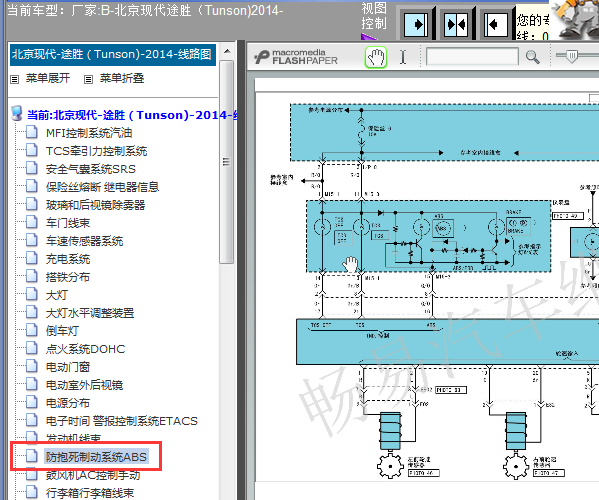The image size is (599, 500).
Task: Open 大灯 diagram
Action: [57, 295]
